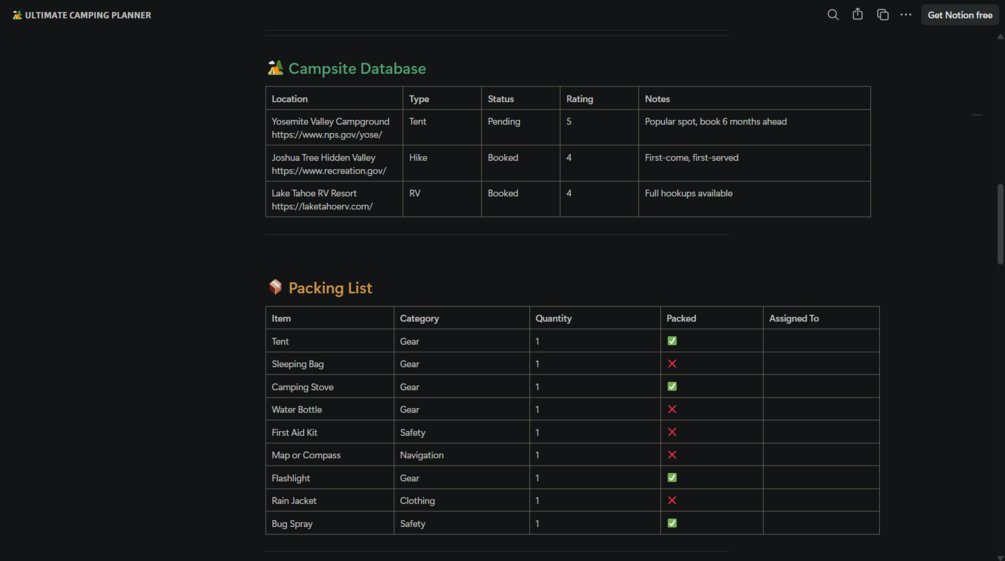
Task: Click the duplicate page icon
Action: pos(883,15)
